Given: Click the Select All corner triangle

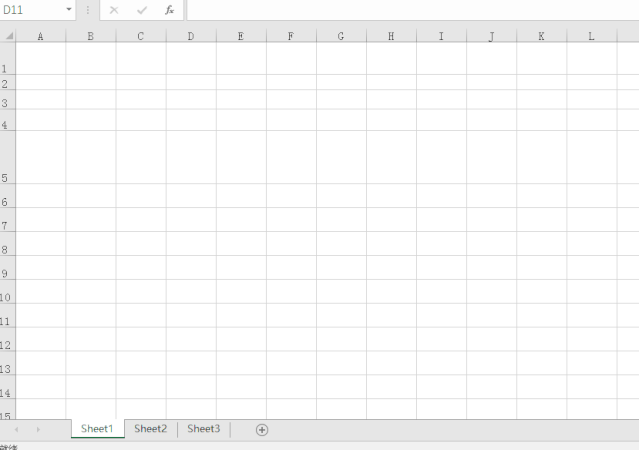Looking at the screenshot, I should coord(8,36).
